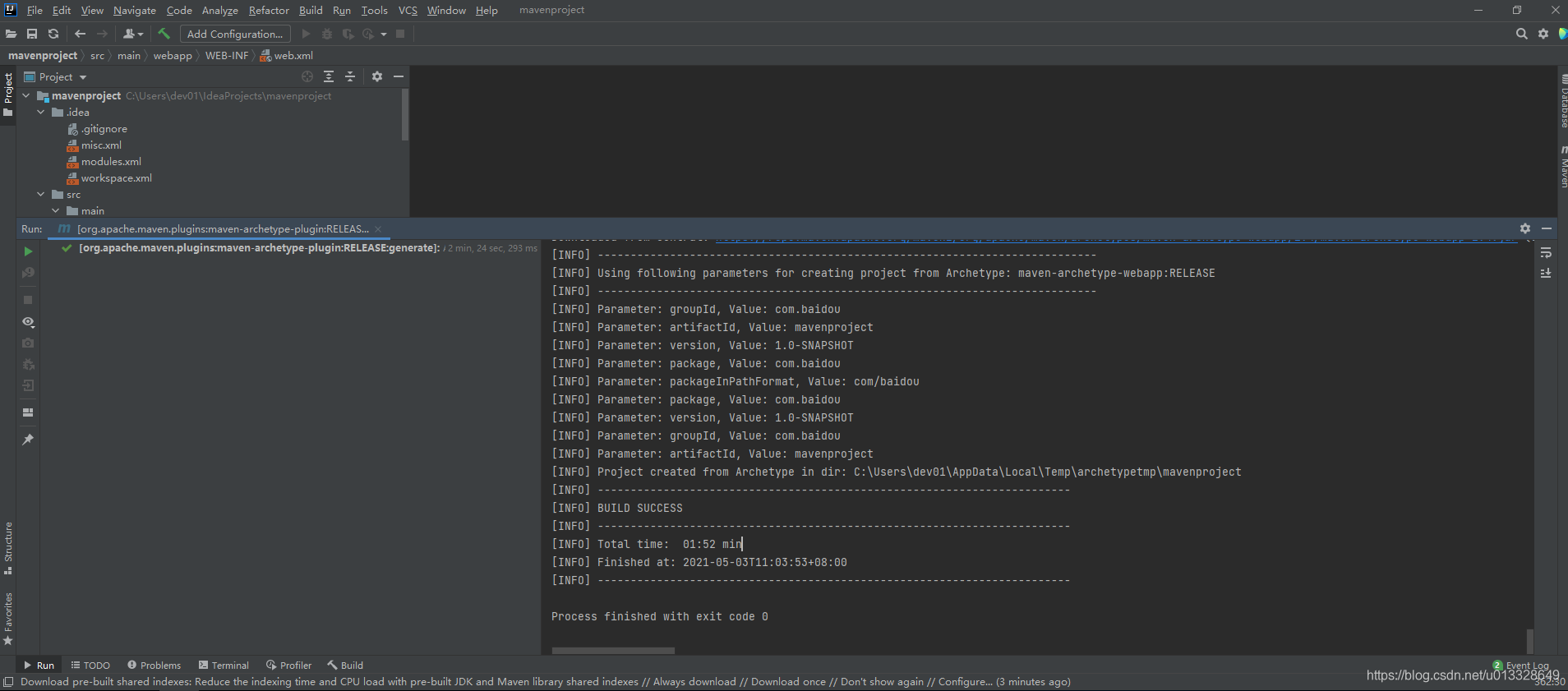Image resolution: width=1568 pixels, height=691 pixels.
Task: Select the maven-archetype-plugin generate result row
Action: click(x=291, y=248)
